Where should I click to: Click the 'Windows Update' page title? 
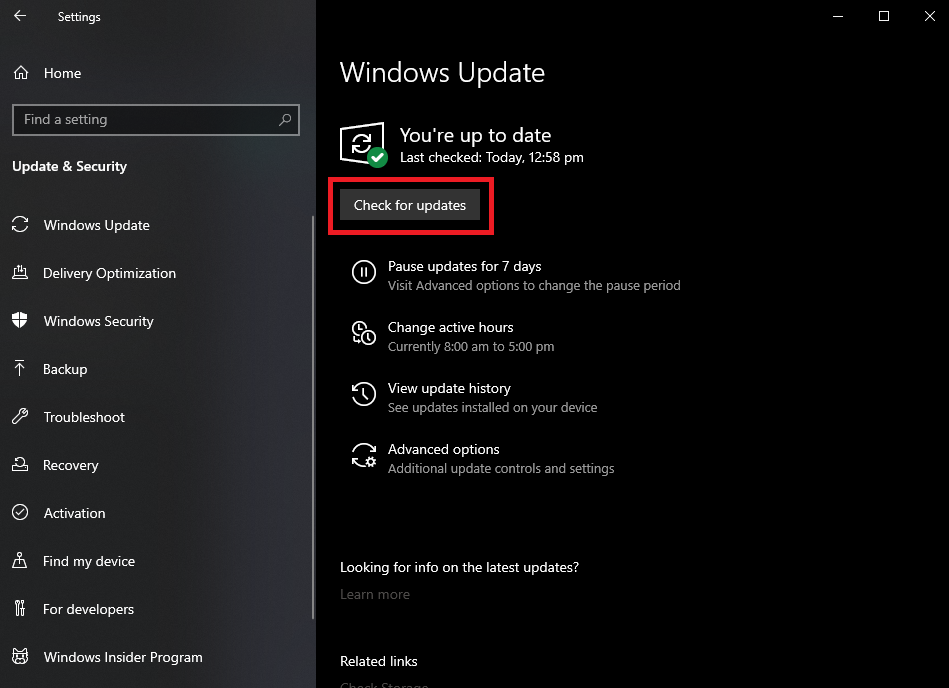point(442,73)
